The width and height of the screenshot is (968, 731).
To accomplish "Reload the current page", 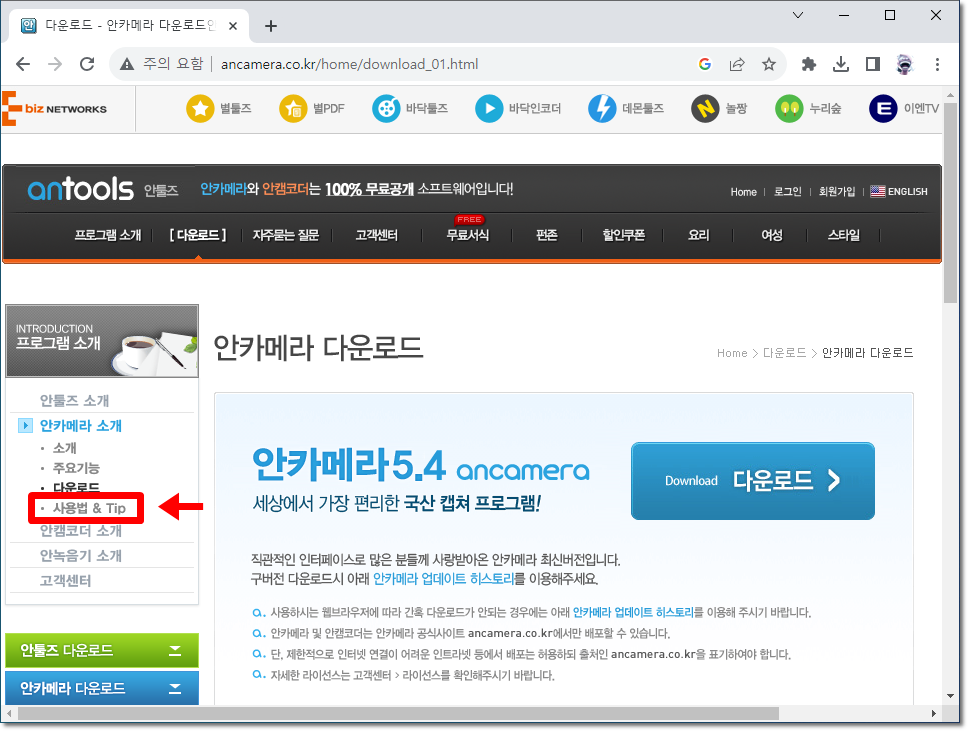I will coord(87,64).
